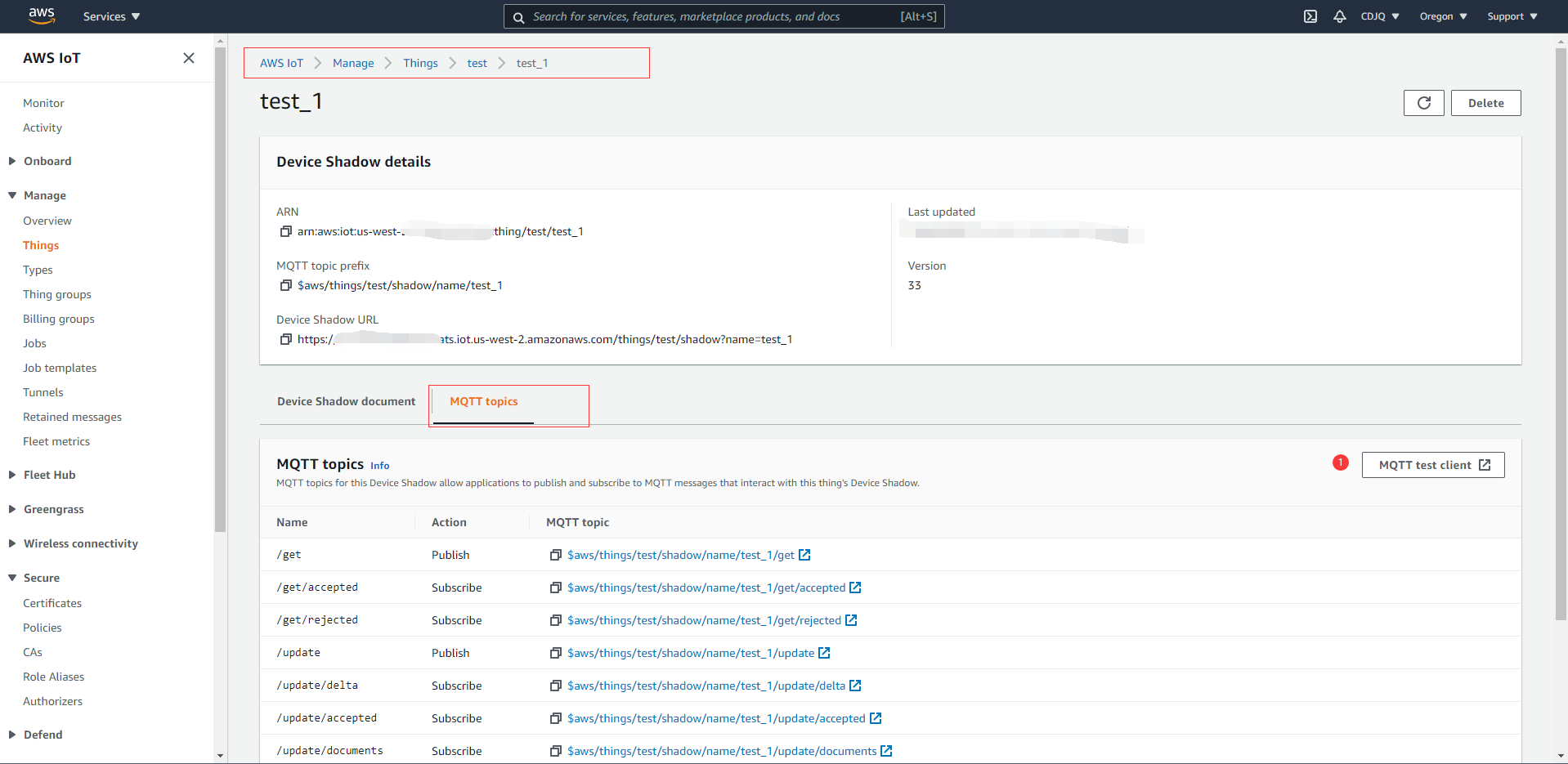Open Tunnels in the sidebar

click(43, 392)
